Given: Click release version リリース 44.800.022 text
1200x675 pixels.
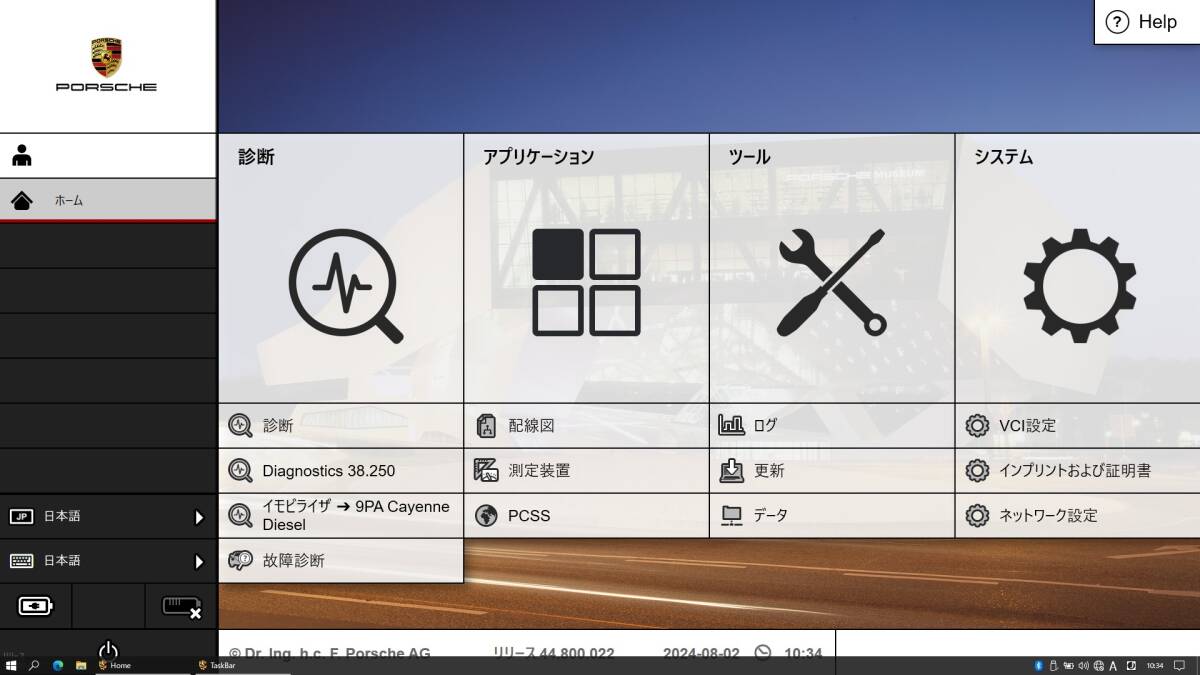Looking at the screenshot, I should pyautogui.click(x=555, y=652).
